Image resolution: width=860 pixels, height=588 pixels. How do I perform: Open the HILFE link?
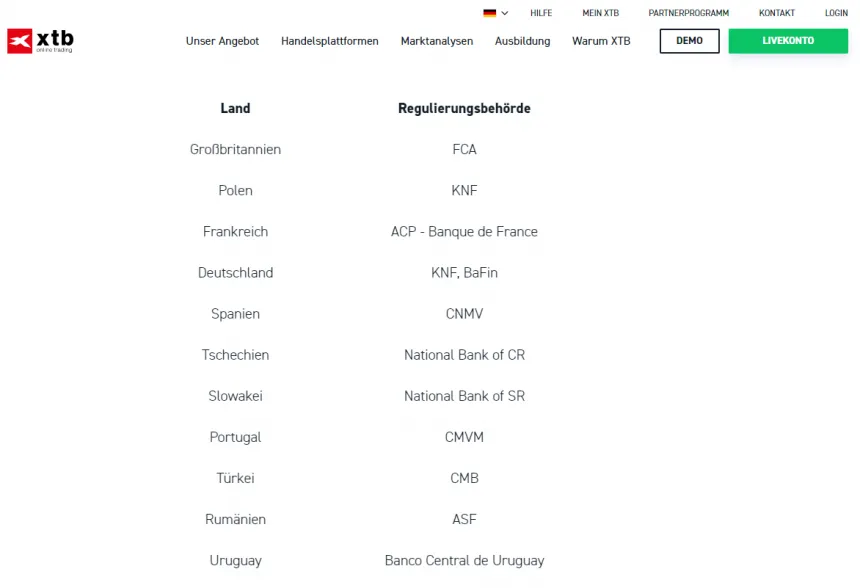coord(541,13)
